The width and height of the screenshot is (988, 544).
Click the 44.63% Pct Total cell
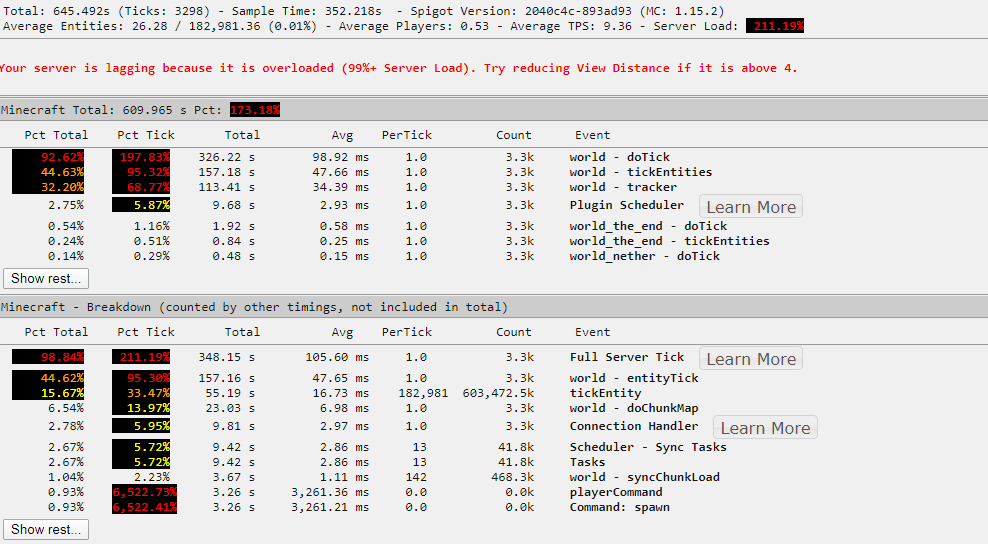tap(49, 172)
